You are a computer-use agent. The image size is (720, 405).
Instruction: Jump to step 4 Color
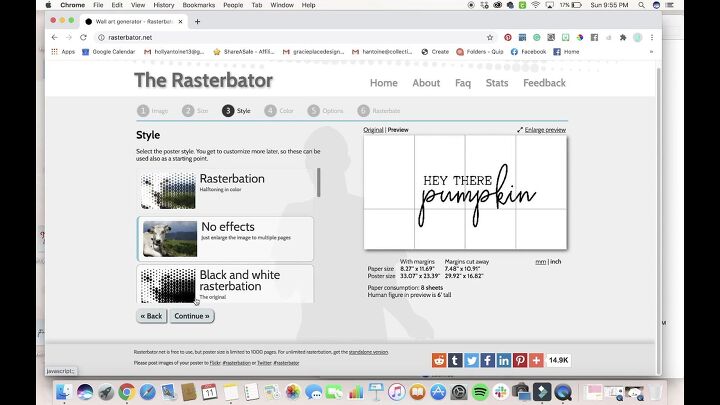[x=279, y=111]
